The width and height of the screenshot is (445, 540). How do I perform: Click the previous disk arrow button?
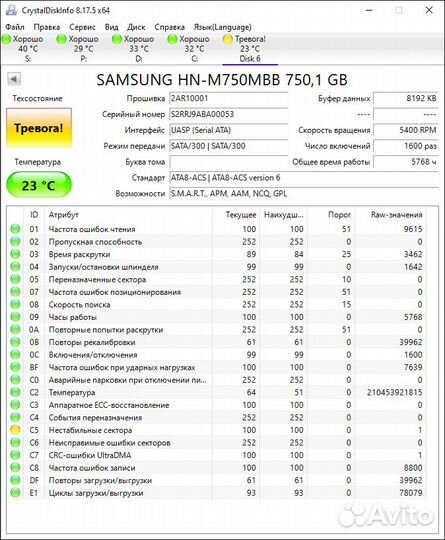tap(14, 79)
